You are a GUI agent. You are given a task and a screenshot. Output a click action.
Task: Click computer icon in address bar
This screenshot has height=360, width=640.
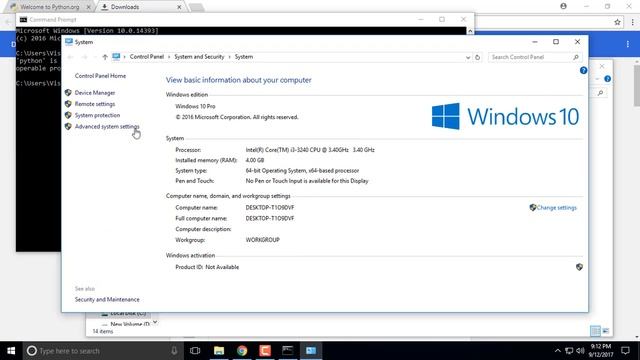click(x=116, y=57)
